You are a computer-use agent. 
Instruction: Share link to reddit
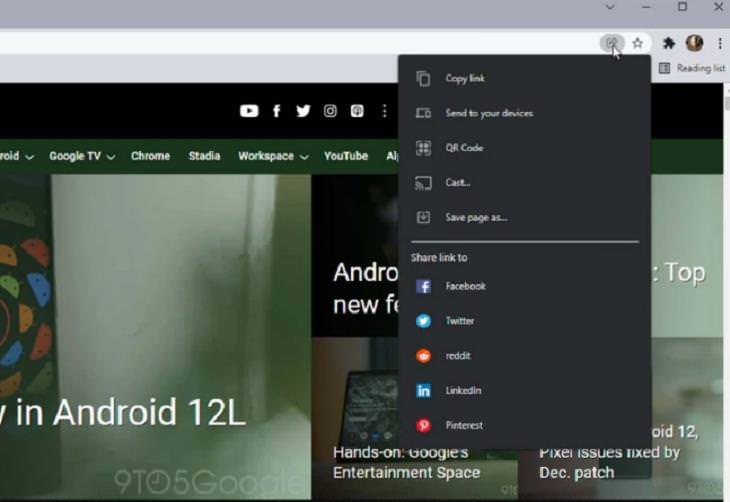(x=524, y=356)
